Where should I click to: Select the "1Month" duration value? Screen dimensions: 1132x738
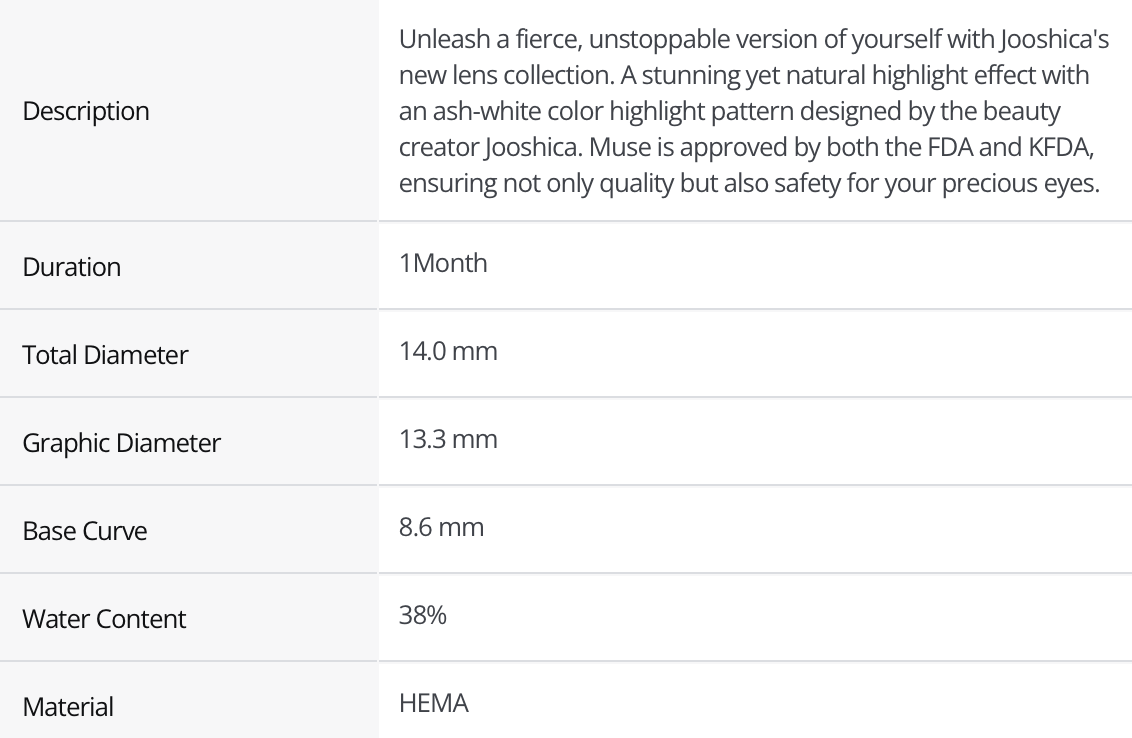(x=443, y=264)
